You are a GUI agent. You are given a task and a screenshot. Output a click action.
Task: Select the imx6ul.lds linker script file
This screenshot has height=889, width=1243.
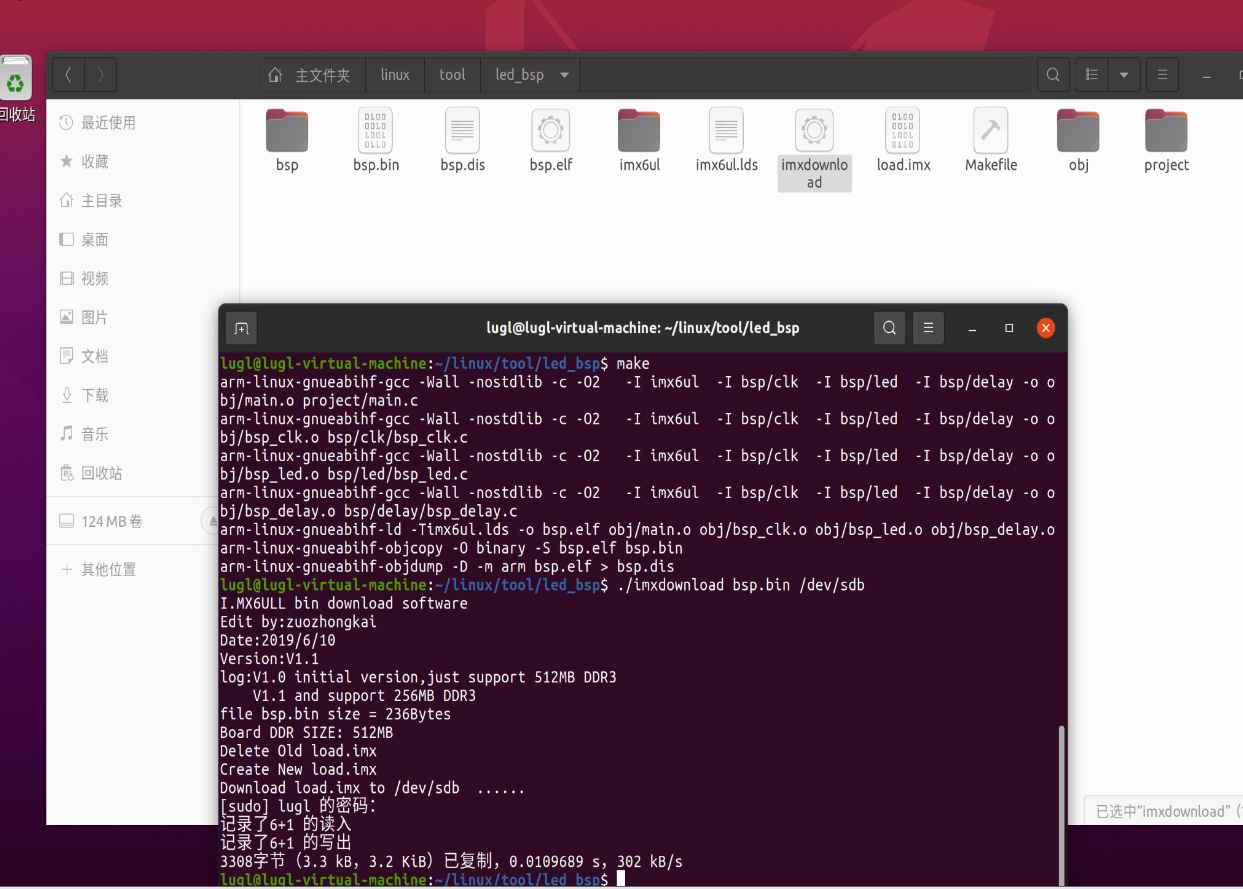pyautogui.click(x=726, y=131)
